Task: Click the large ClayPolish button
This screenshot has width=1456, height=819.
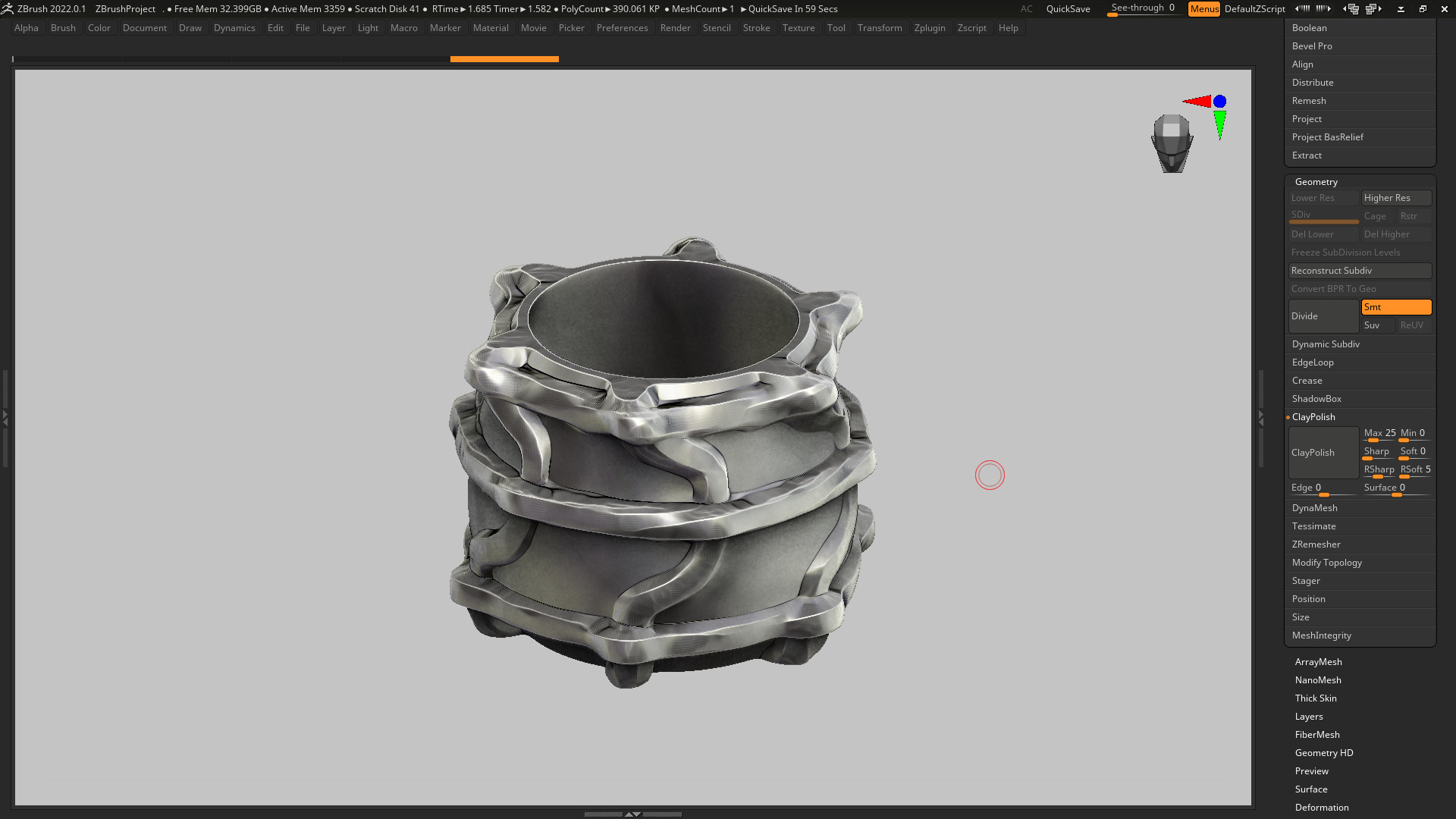Action: pos(1323,453)
